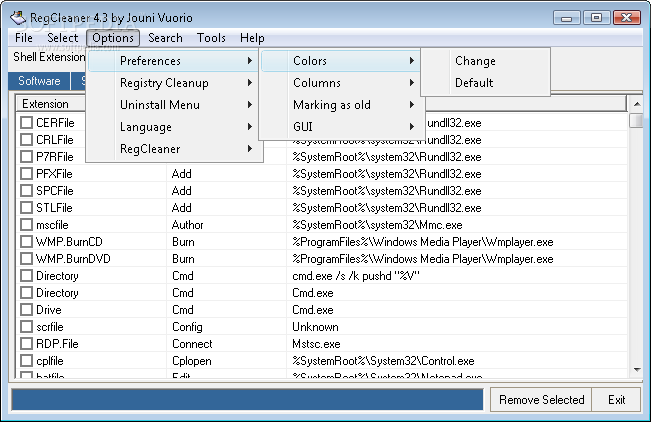Click the Cplopen cell of cplfile row
Image resolution: width=651 pixels, height=422 pixels.
(x=191, y=361)
